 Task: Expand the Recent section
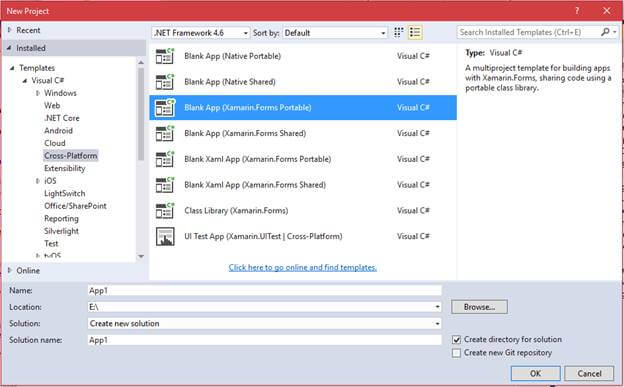coord(10,30)
